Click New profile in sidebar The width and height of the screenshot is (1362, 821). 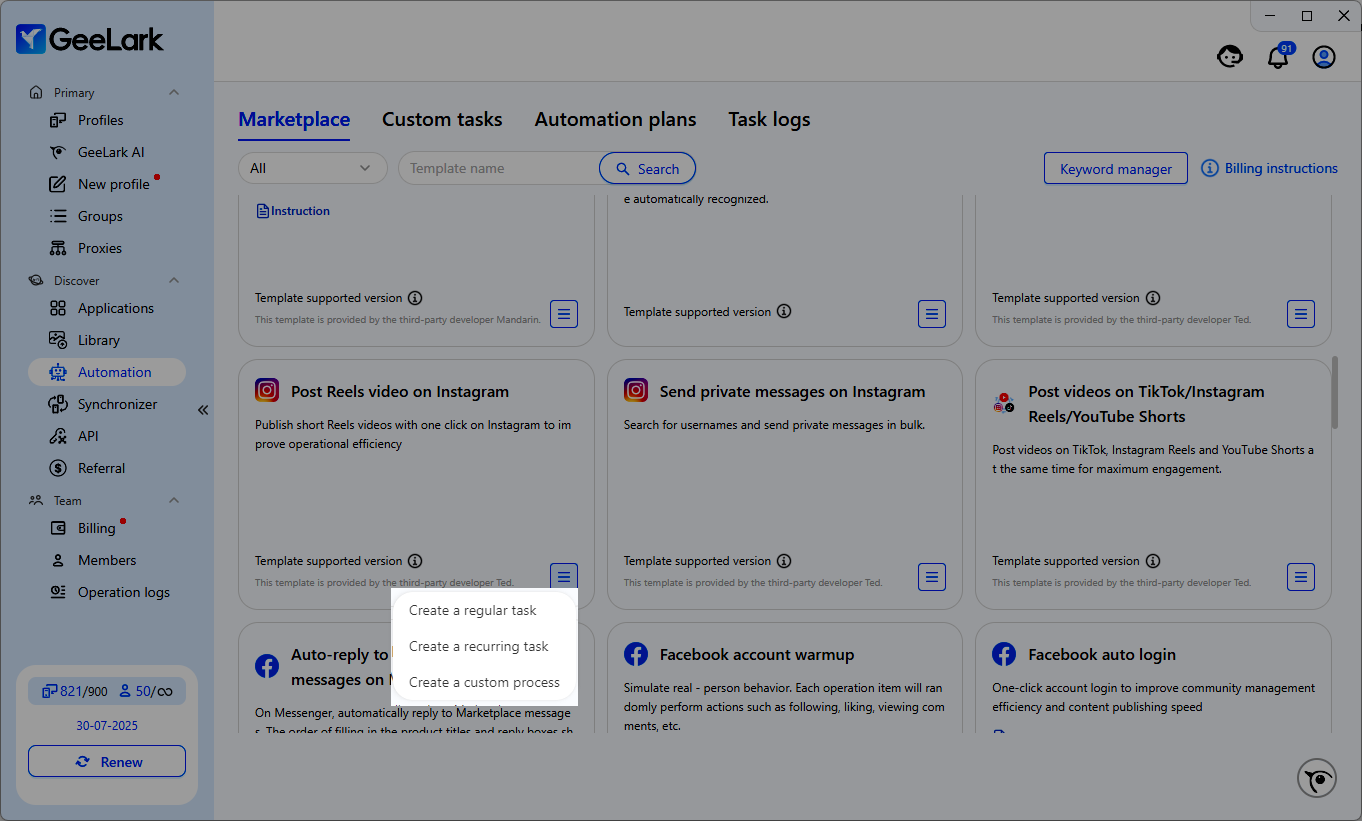coord(113,184)
